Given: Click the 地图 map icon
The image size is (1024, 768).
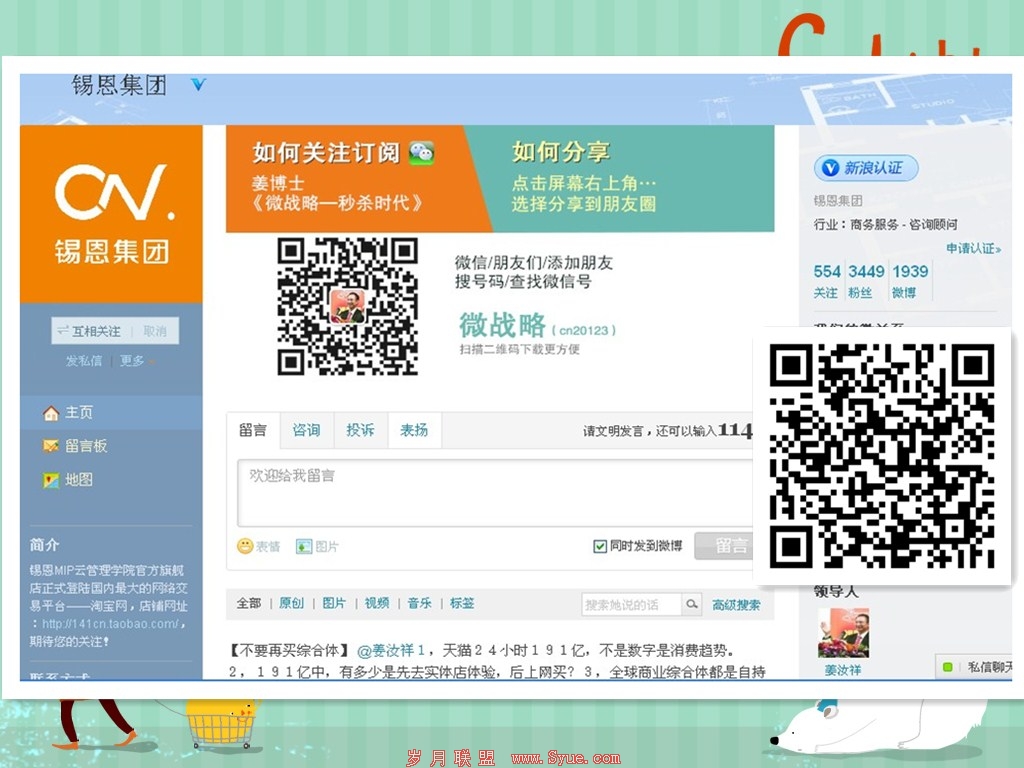Looking at the screenshot, I should (x=51, y=480).
